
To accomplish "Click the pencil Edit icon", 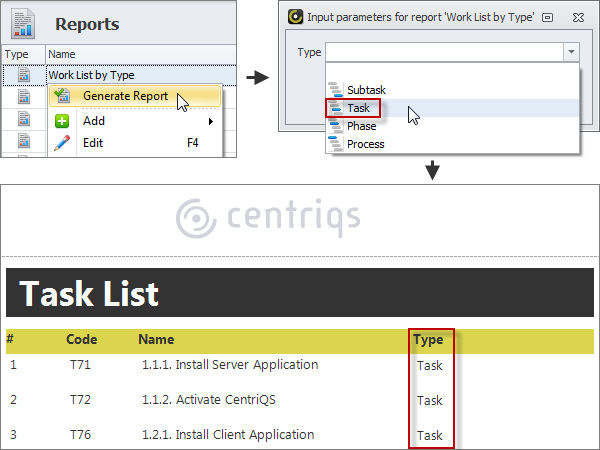I will coord(63,143).
